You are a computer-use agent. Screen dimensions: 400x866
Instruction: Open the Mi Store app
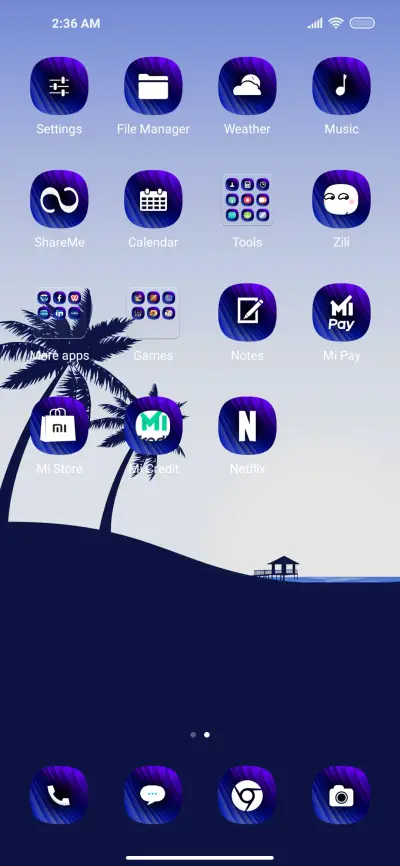click(59, 426)
